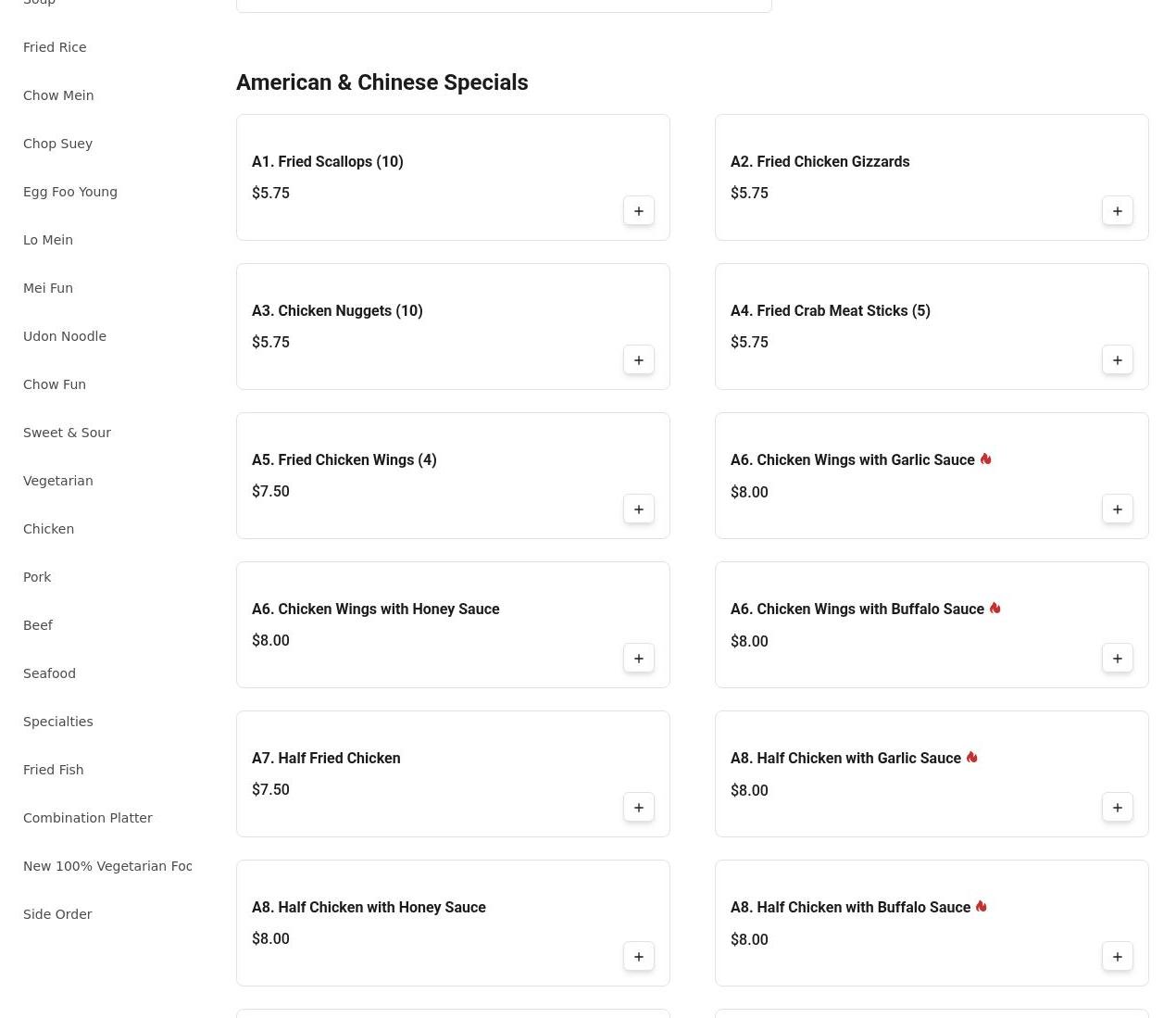Jump to Fried Rice category
1176x1018 pixels.
(55, 47)
